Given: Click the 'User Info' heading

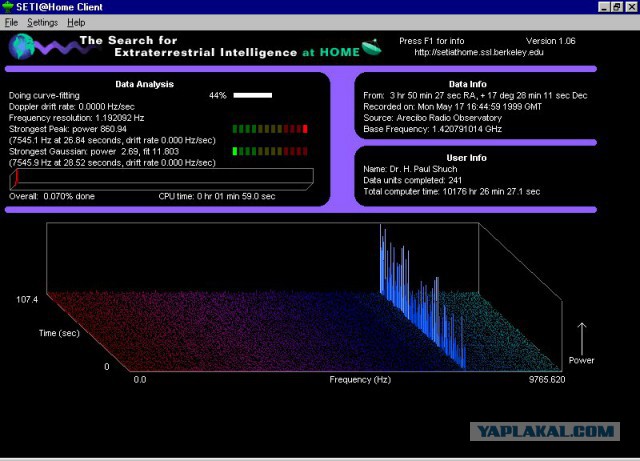Looking at the screenshot, I should pos(466,158).
